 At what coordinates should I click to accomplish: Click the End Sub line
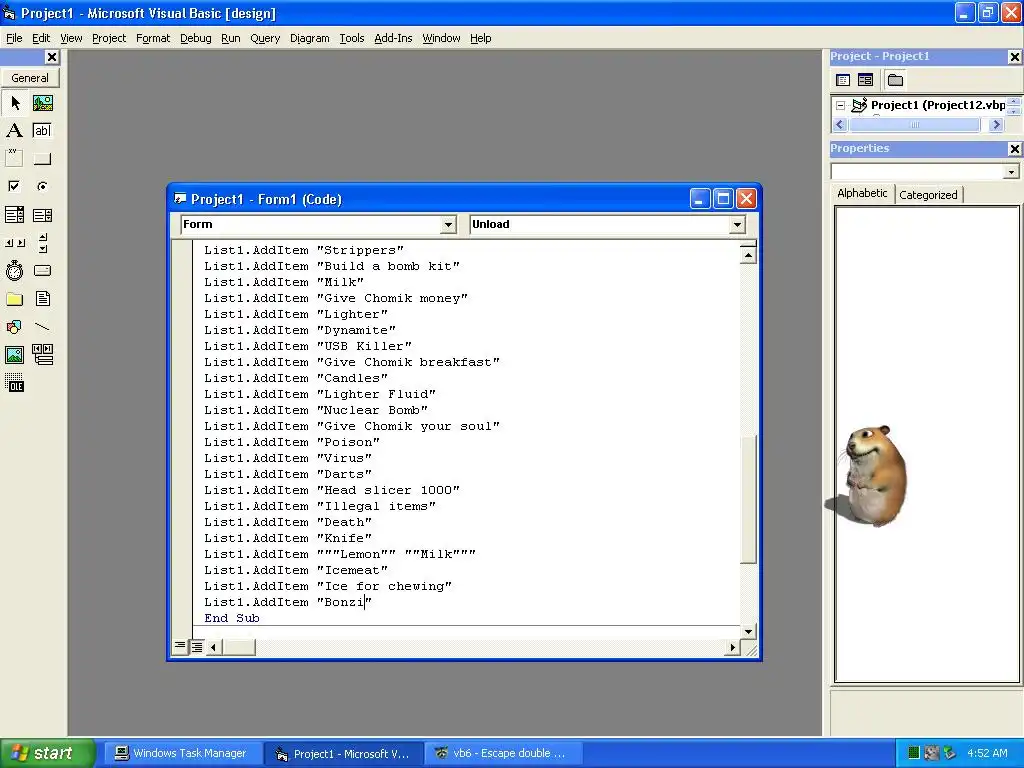pos(232,618)
